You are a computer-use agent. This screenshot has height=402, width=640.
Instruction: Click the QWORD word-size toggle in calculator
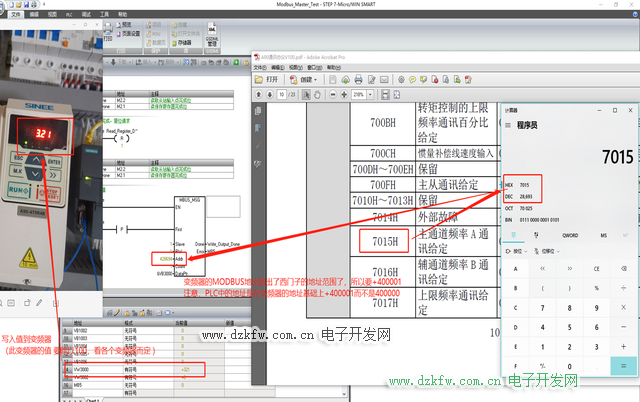(570, 236)
